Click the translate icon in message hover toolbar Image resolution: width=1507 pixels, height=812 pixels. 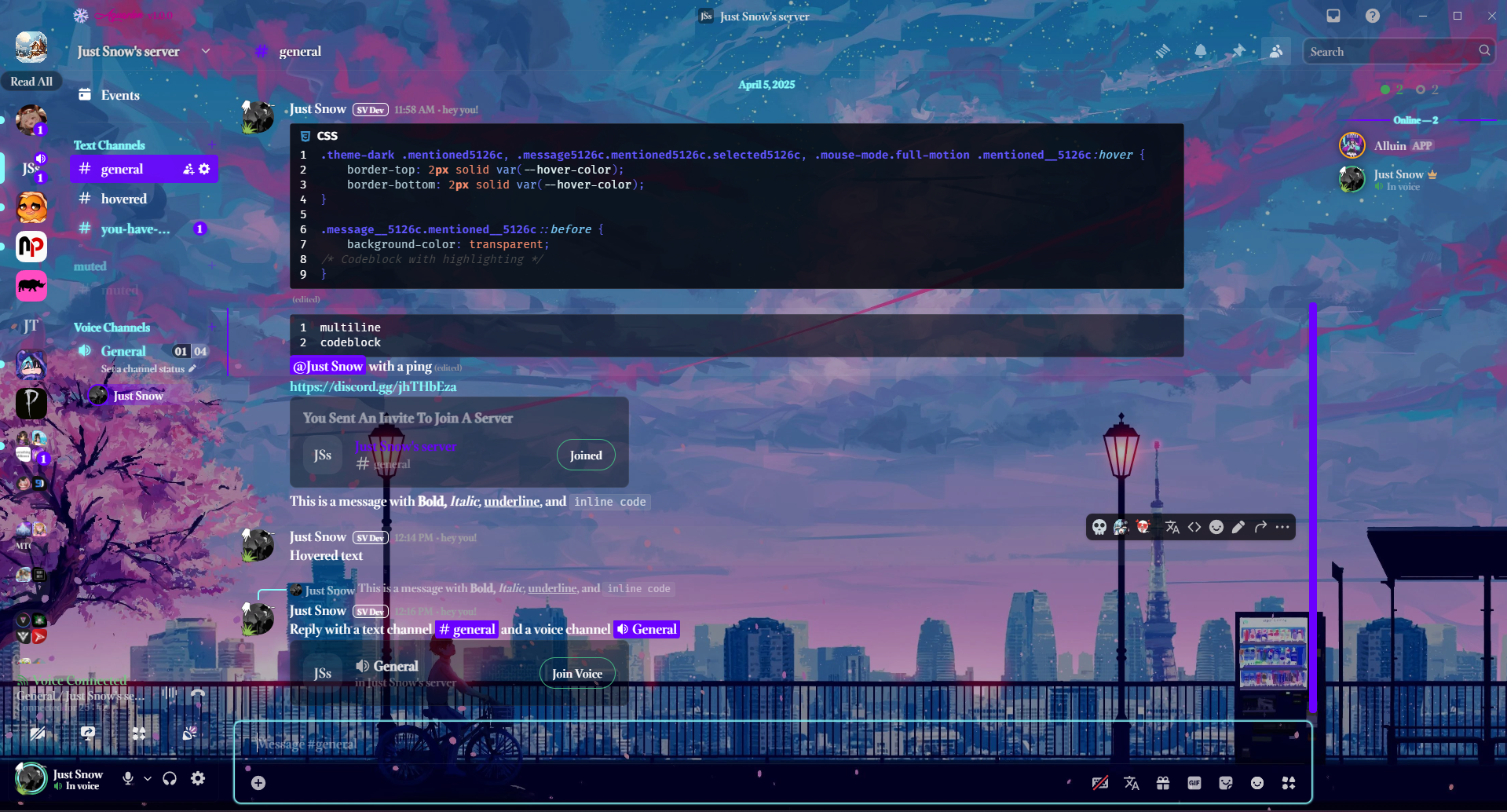tap(1172, 527)
